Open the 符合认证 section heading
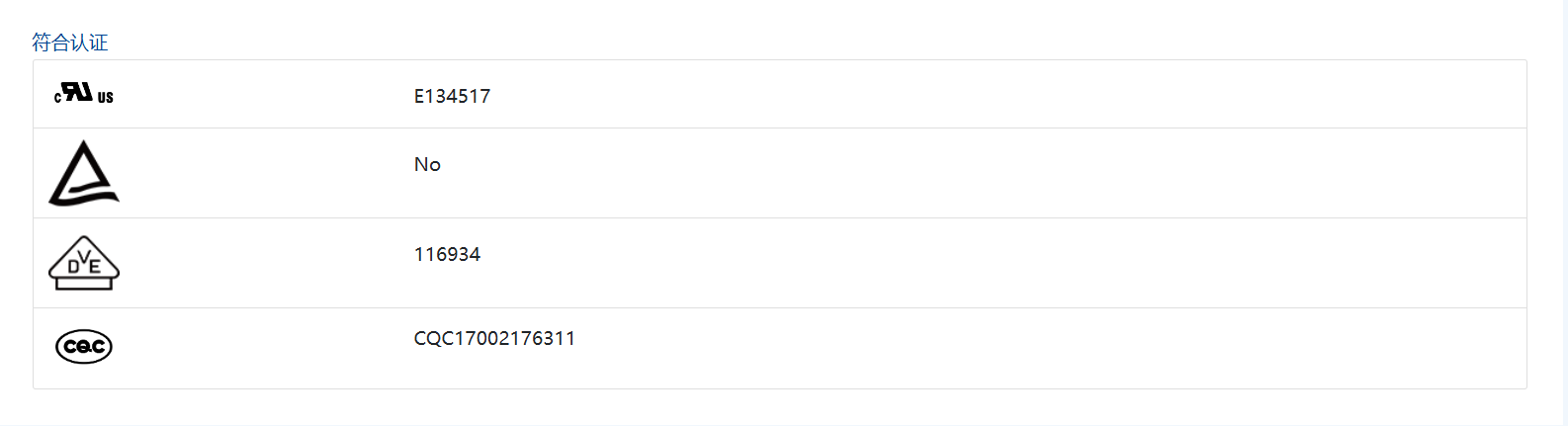This screenshot has height=426, width=1568. coord(69,43)
